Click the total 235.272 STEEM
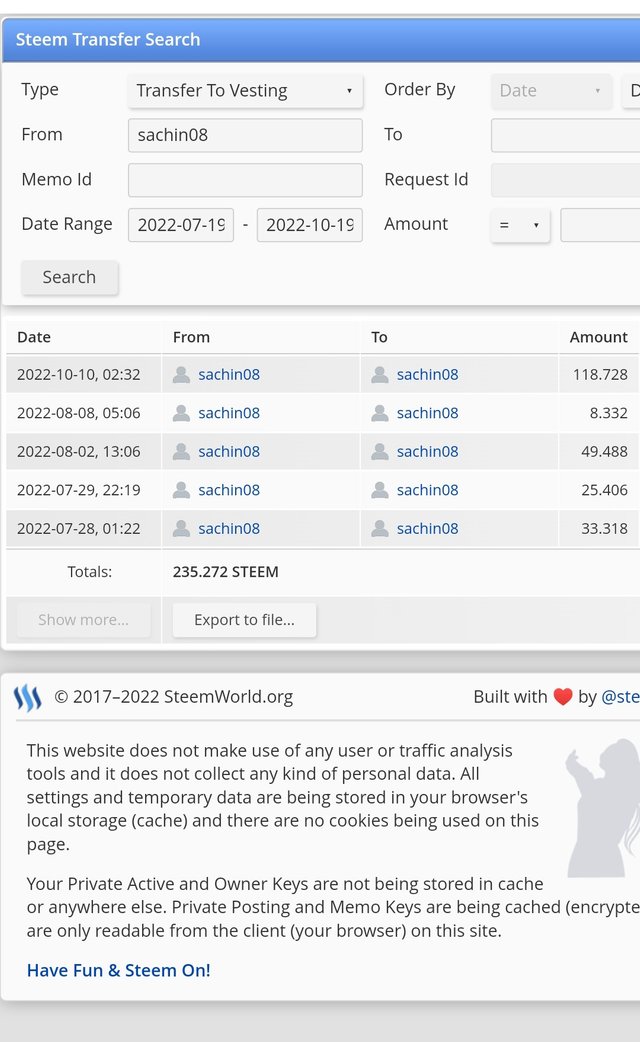 point(225,572)
